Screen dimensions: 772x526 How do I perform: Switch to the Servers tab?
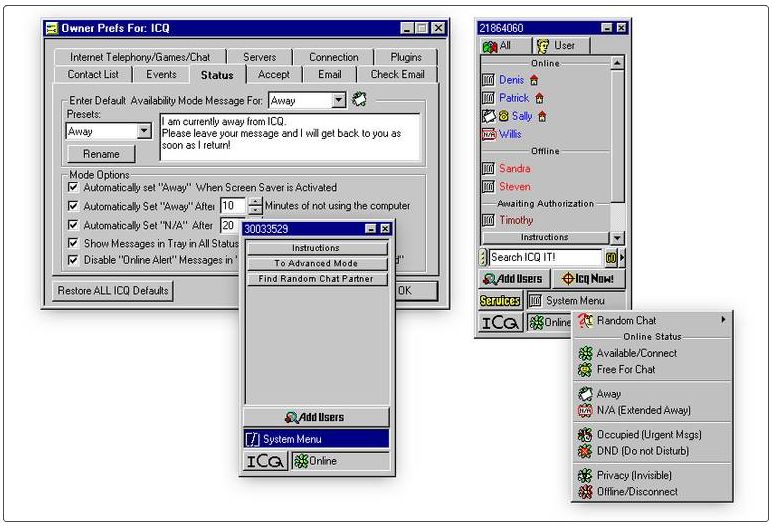[x=259, y=57]
